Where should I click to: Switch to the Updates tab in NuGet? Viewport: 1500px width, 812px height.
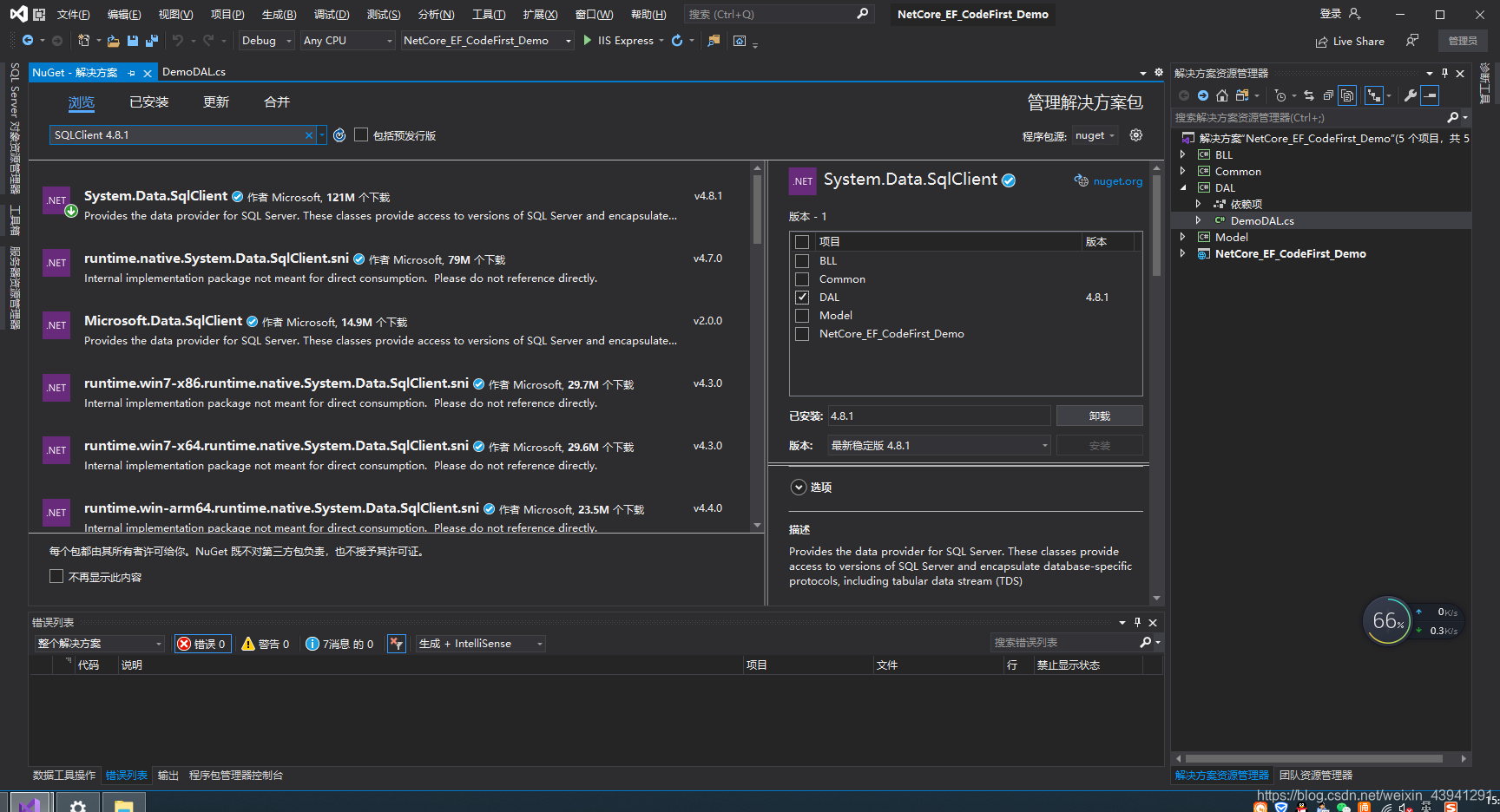[x=216, y=102]
